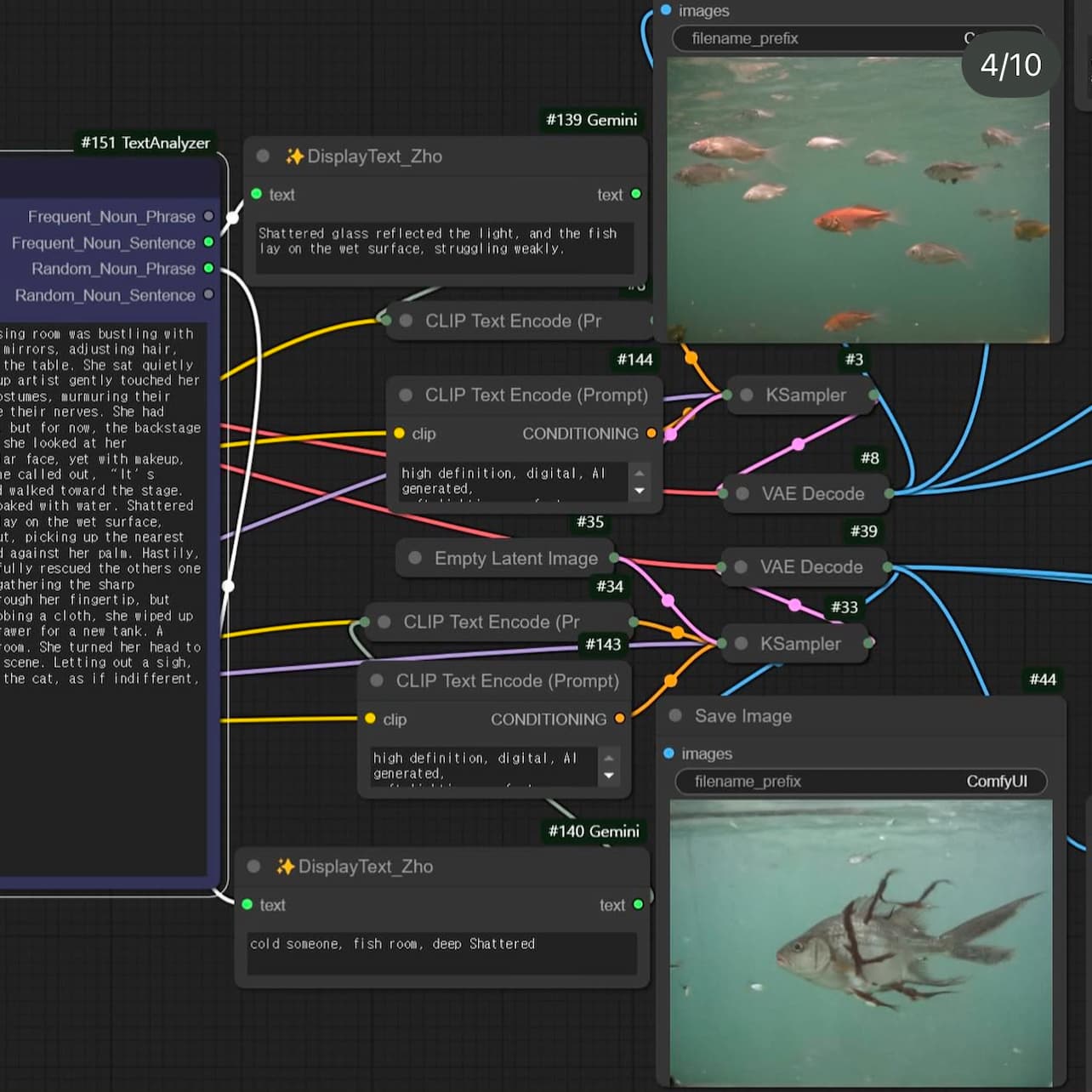Select the #151 TextAnalyzer node badge
This screenshot has height=1092, width=1092.
(145, 143)
